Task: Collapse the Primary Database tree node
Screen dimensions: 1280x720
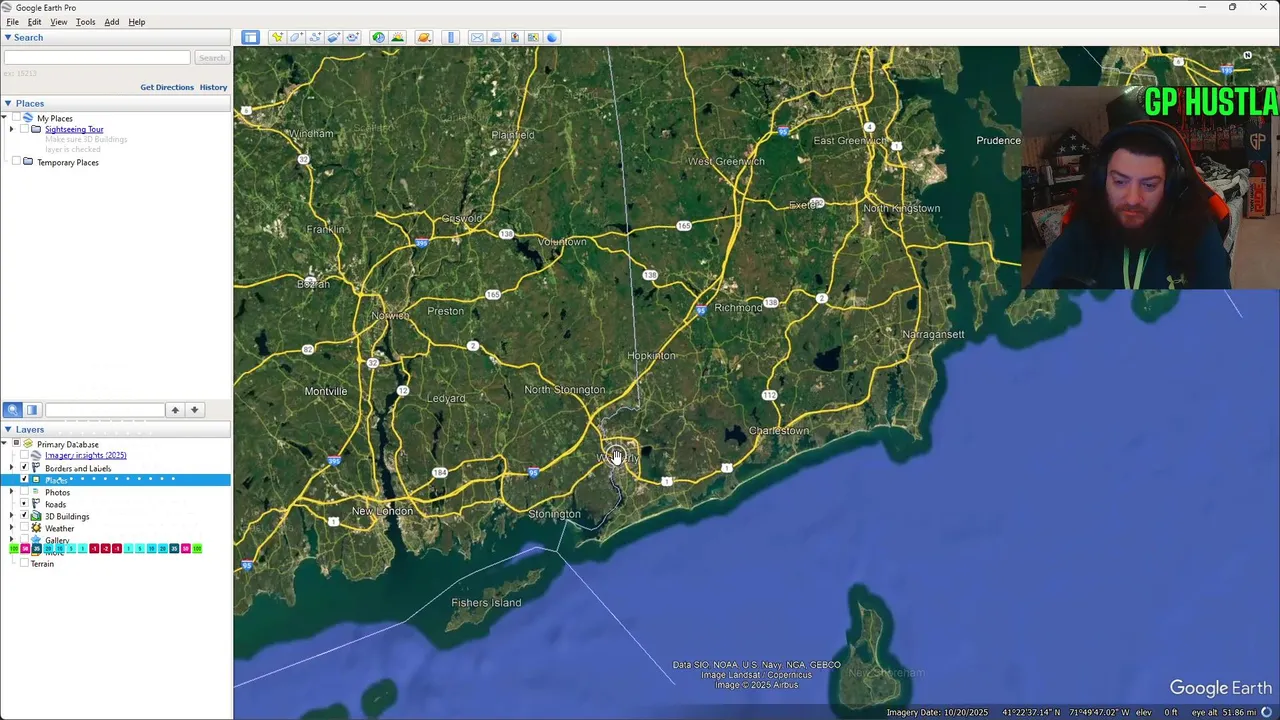Action: click(5, 444)
